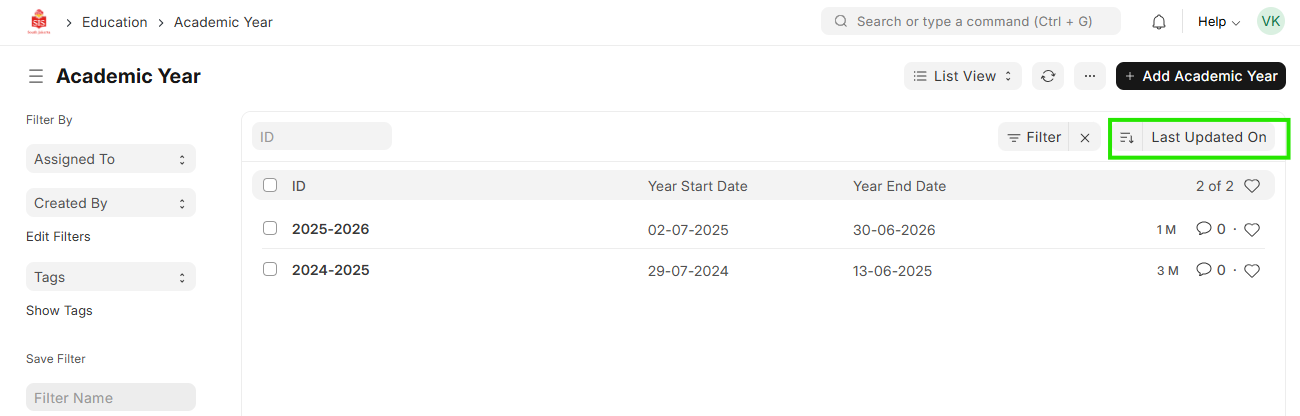The image size is (1300, 416).
Task: Open comments for the 2024-2025 row
Action: click(1210, 270)
